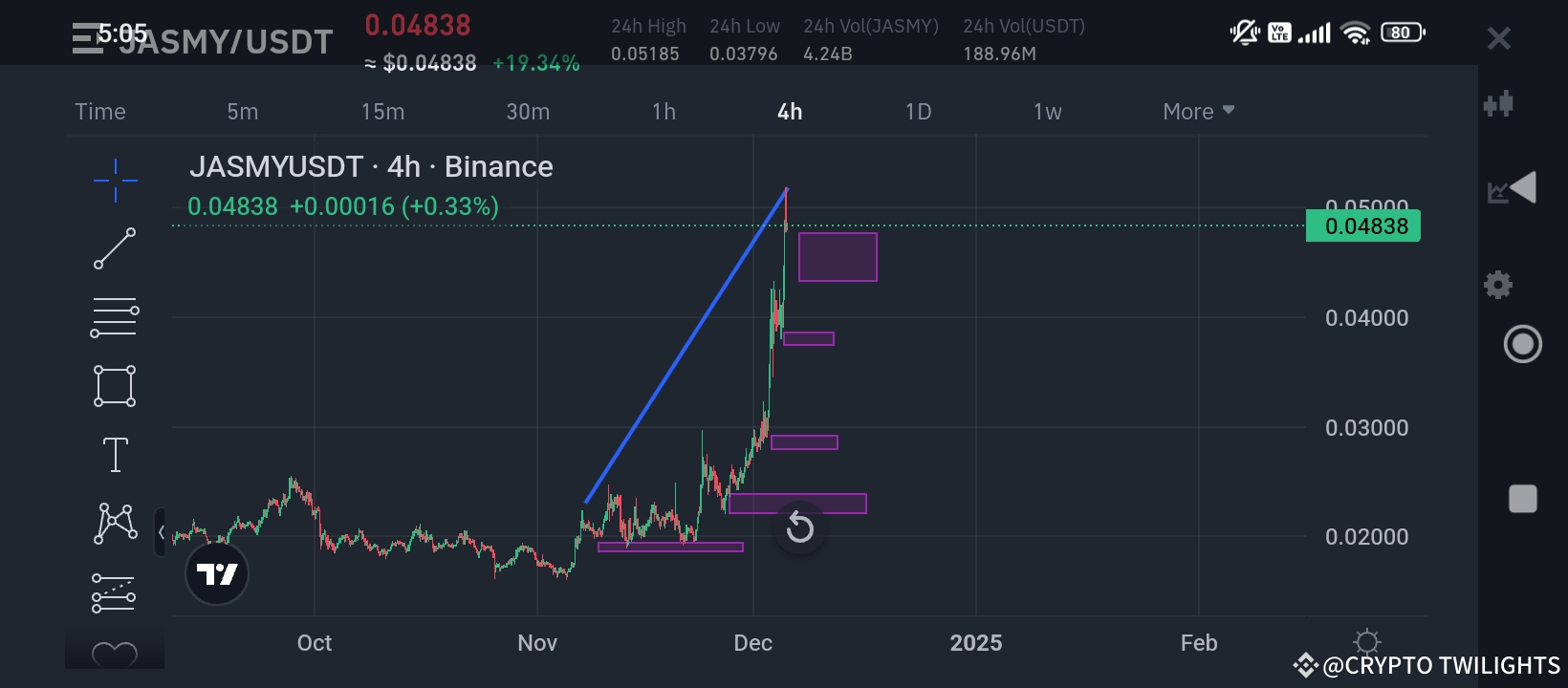The height and width of the screenshot is (688, 1568).
Task: Activate the bar replay icon on chart
Action: tap(798, 527)
